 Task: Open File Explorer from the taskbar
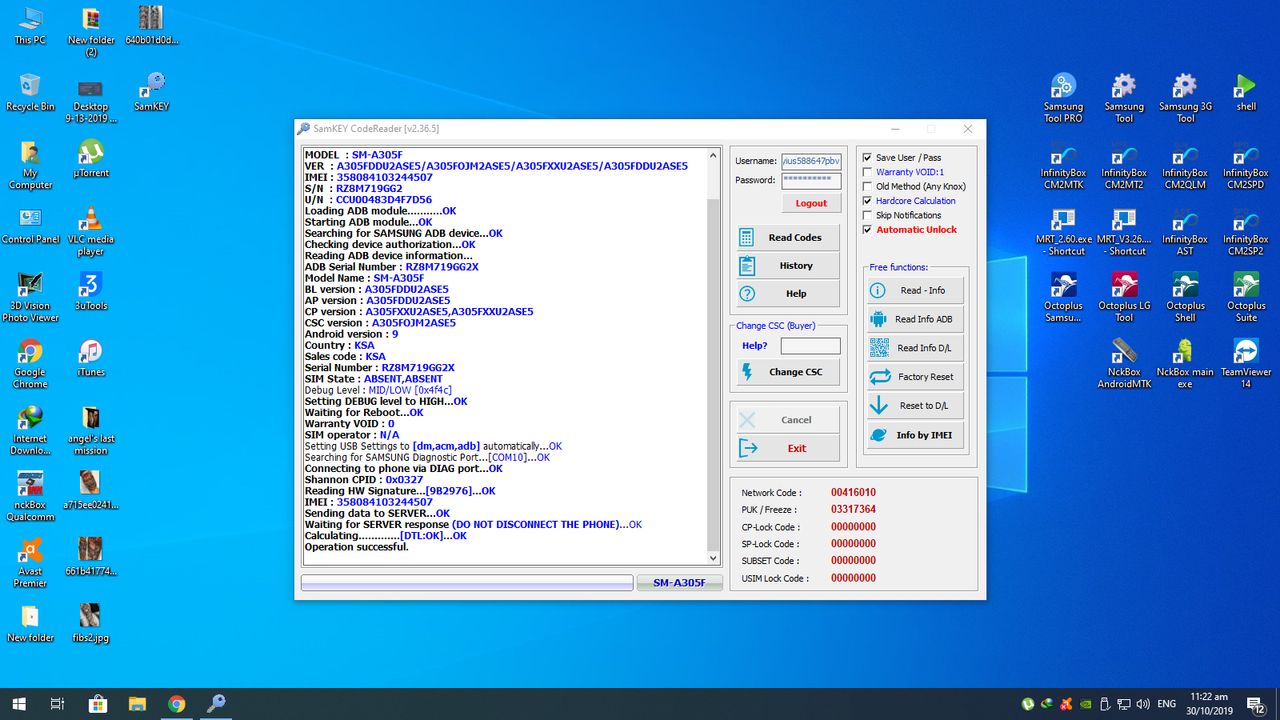[137, 703]
